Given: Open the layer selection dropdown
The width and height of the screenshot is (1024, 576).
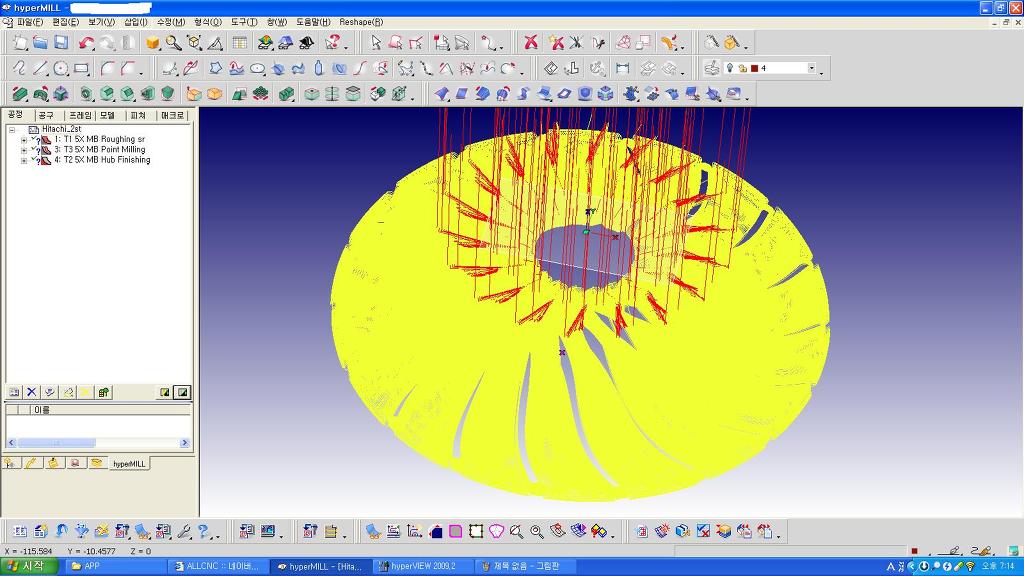Looking at the screenshot, I should (811, 69).
